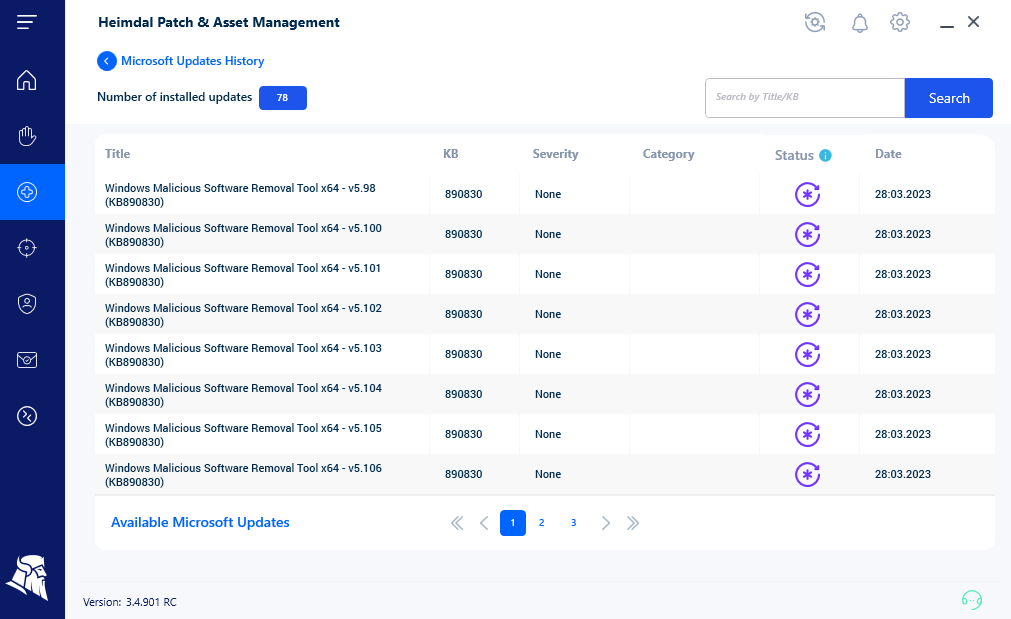Viewport: 1011px width, 619px height.
Task: Click severity None in the v5.105 row
Action: click(x=547, y=434)
